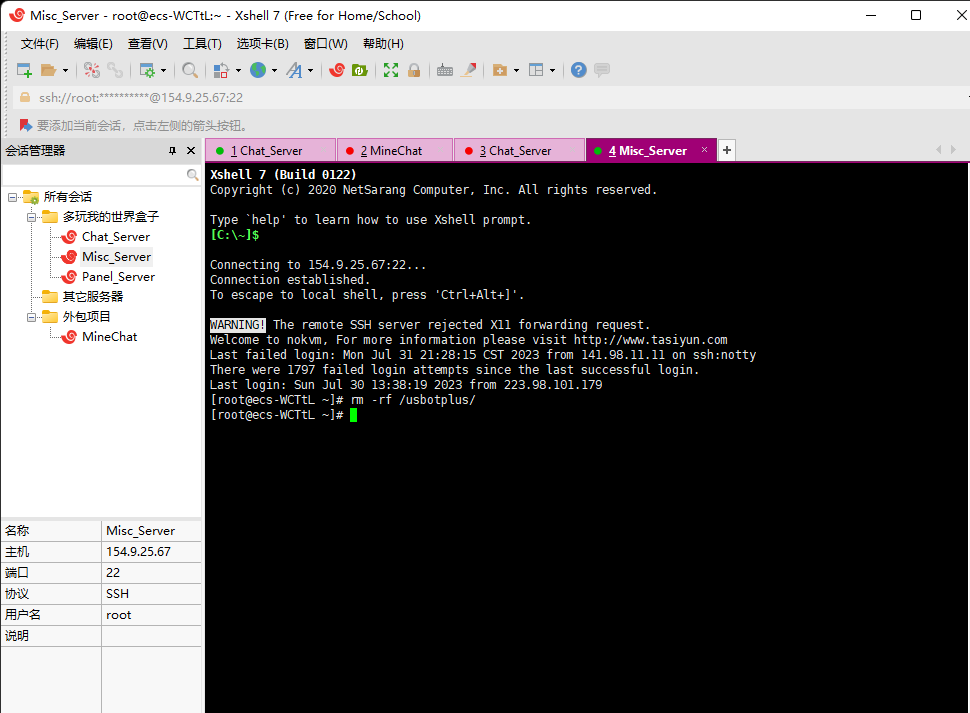Open the font dropdown arrow in toolbar

click(310, 70)
